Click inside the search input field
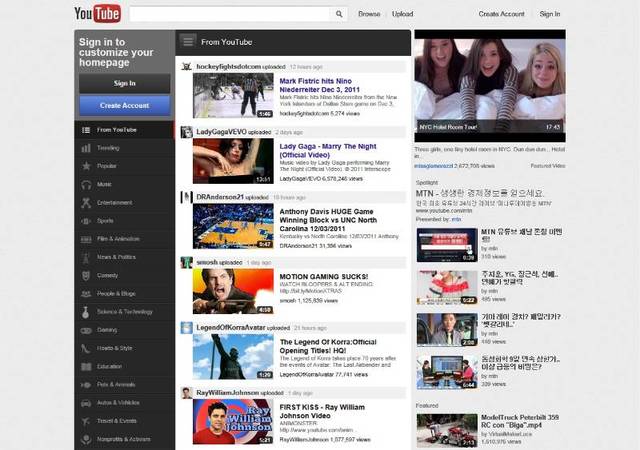 tap(229, 14)
